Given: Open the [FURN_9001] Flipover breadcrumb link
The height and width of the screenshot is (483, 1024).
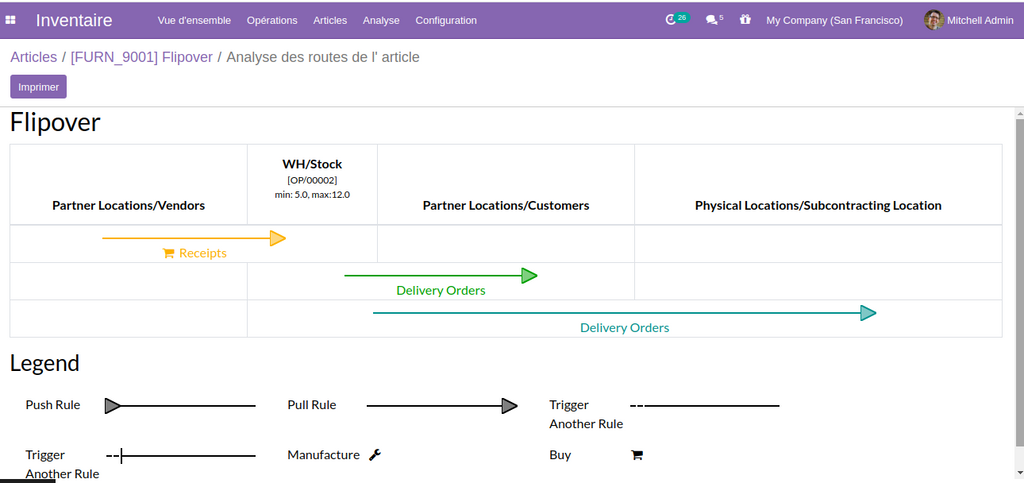Looking at the screenshot, I should [141, 57].
